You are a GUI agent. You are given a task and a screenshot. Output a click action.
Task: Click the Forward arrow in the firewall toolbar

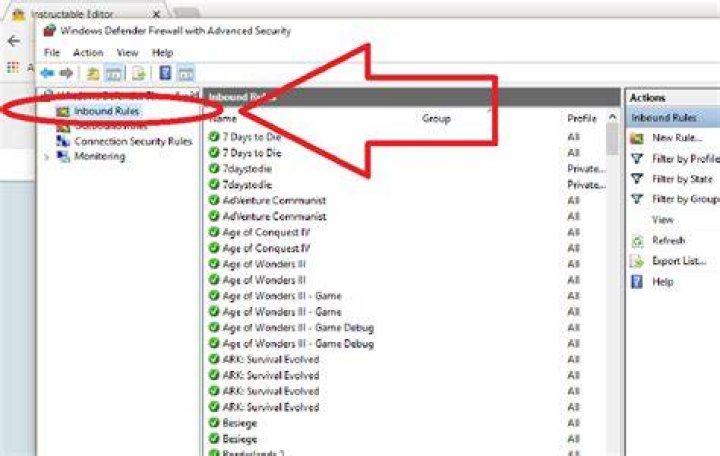[67, 73]
